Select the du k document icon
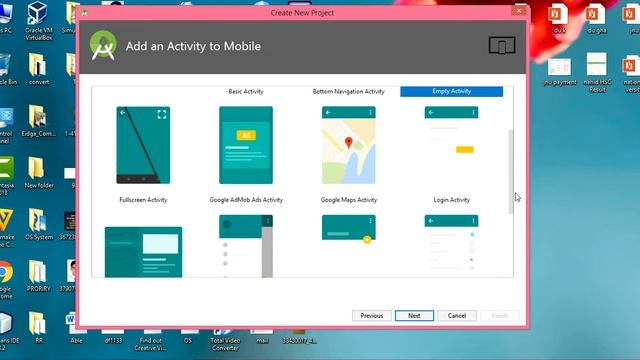Screen dimensions: 640x360 560,18
